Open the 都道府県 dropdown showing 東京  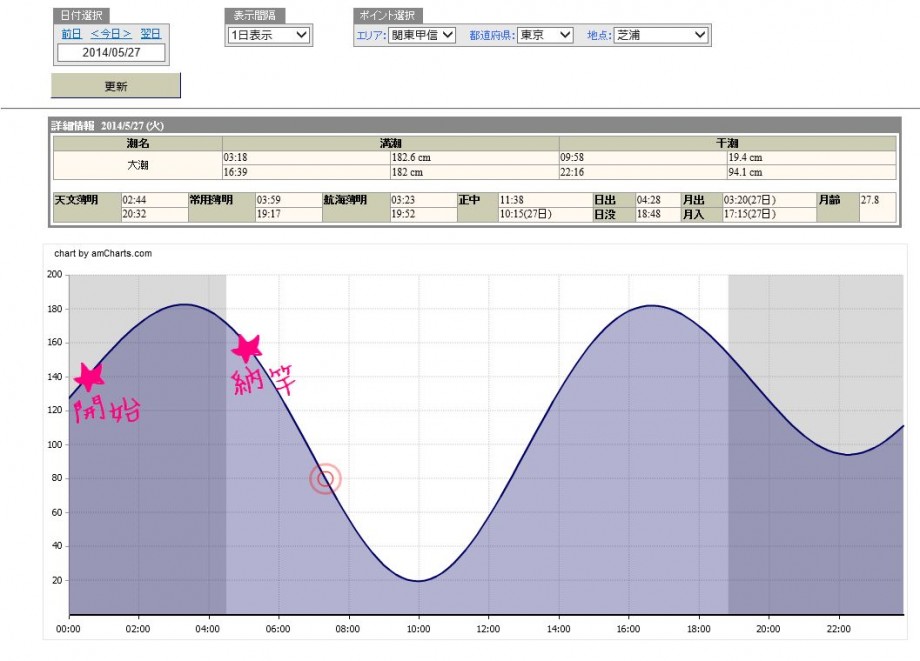(x=545, y=35)
